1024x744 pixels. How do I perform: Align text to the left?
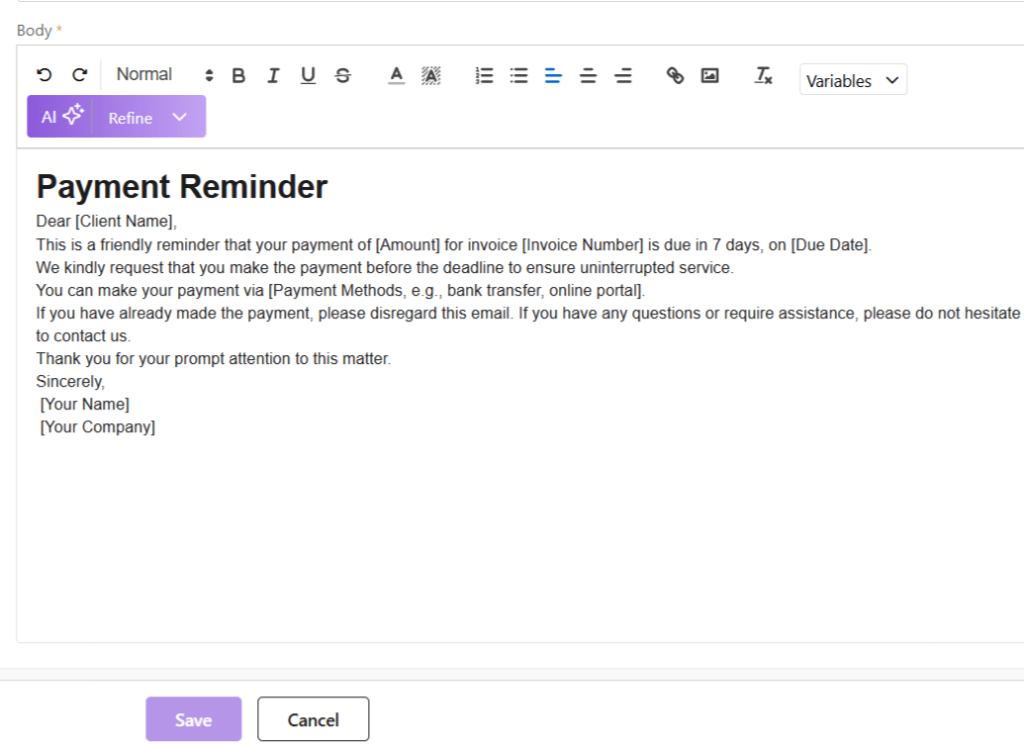(553, 75)
